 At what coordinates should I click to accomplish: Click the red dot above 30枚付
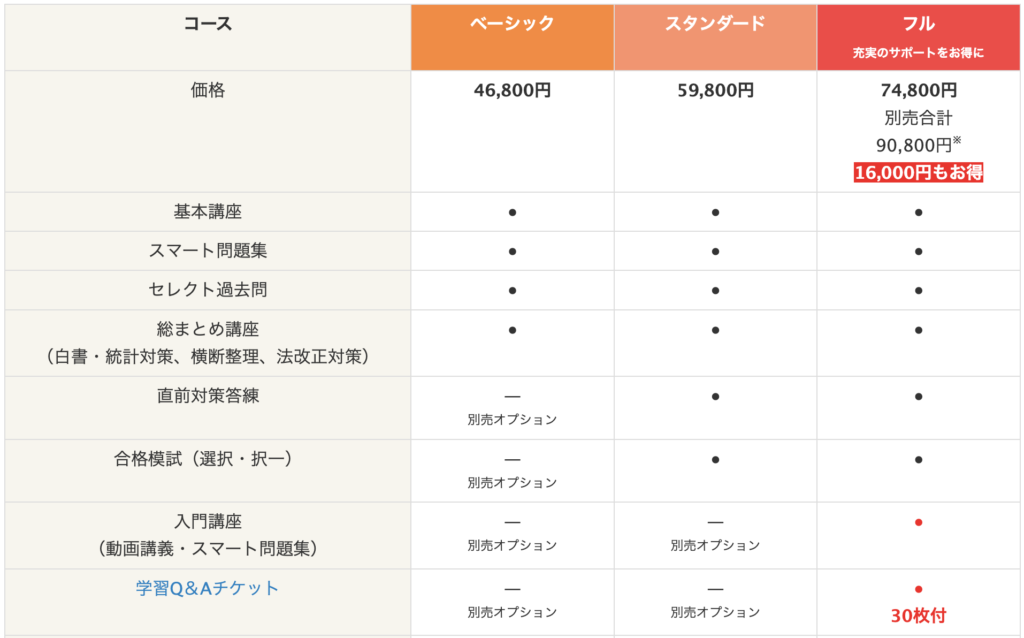918,589
